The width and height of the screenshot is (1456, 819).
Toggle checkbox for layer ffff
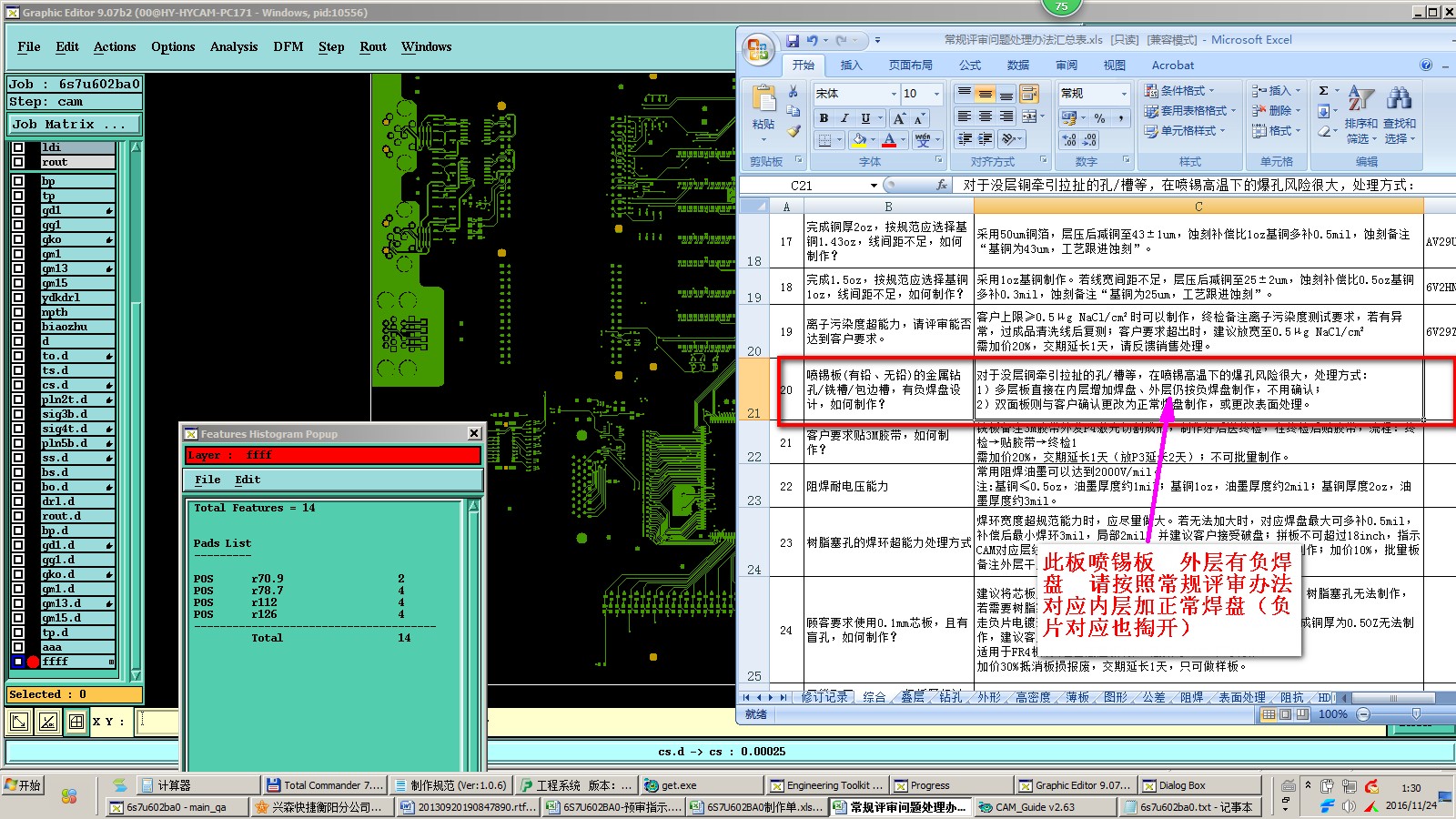(18, 662)
